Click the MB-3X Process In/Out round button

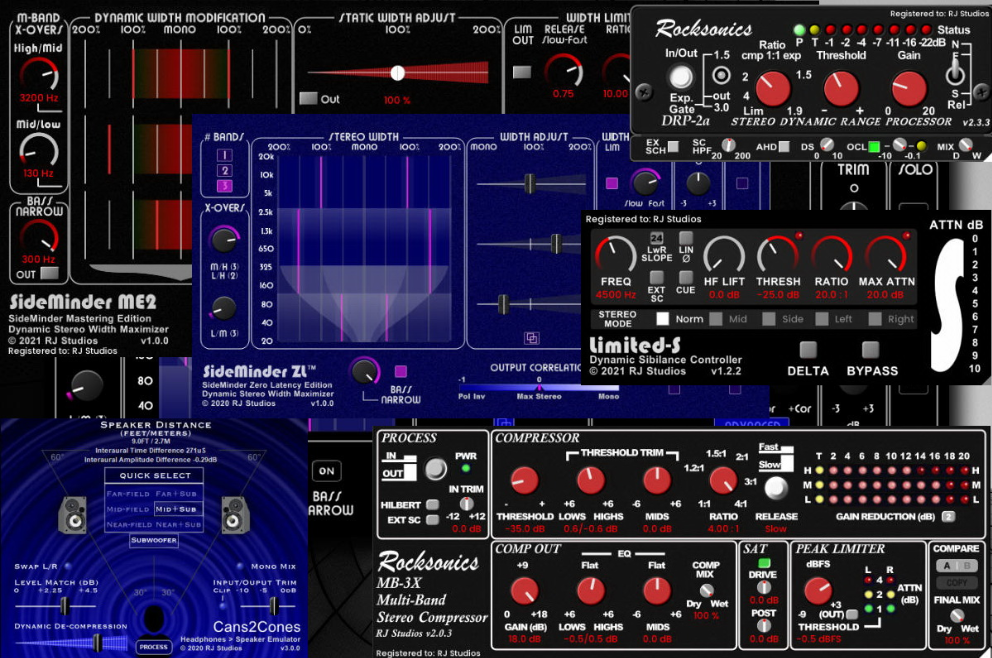[435, 469]
